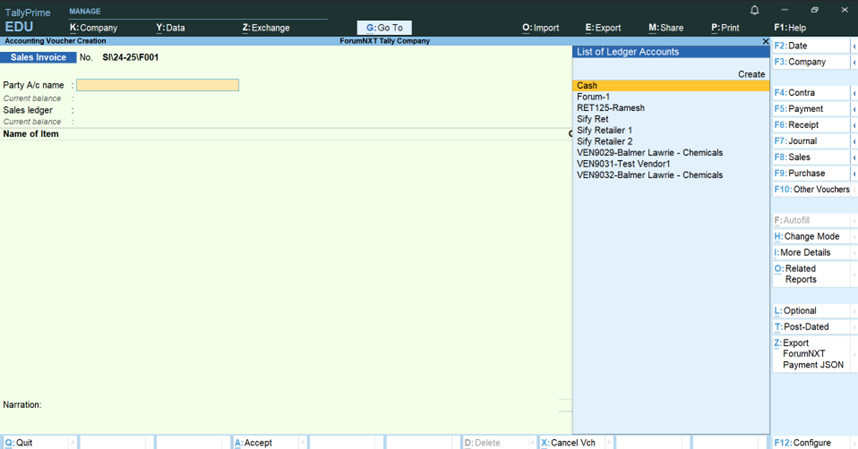Switch to F6: Receipt voucher
This screenshot has height=449, width=858.
(811, 125)
